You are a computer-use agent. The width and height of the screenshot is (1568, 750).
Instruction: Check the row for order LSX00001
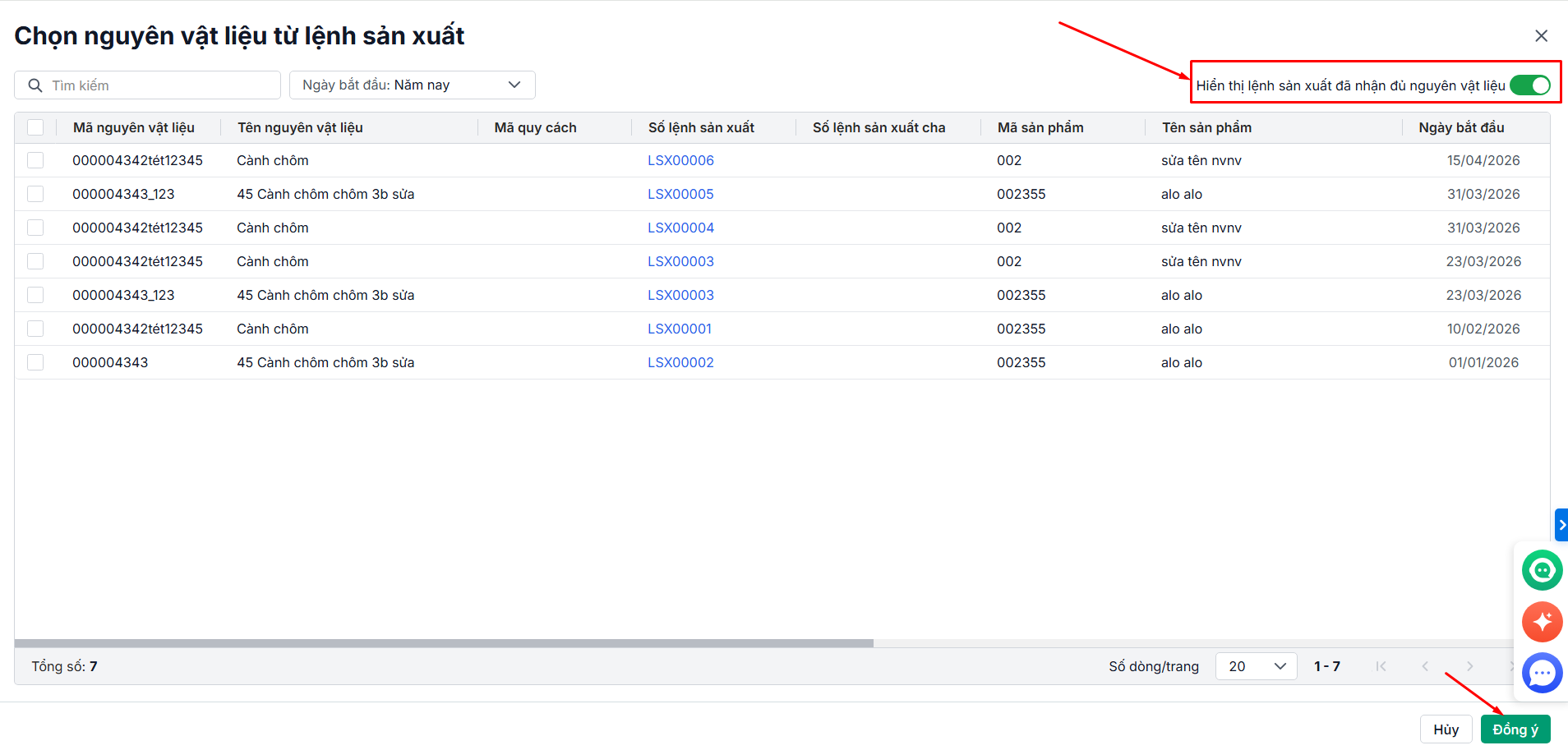coord(35,329)
